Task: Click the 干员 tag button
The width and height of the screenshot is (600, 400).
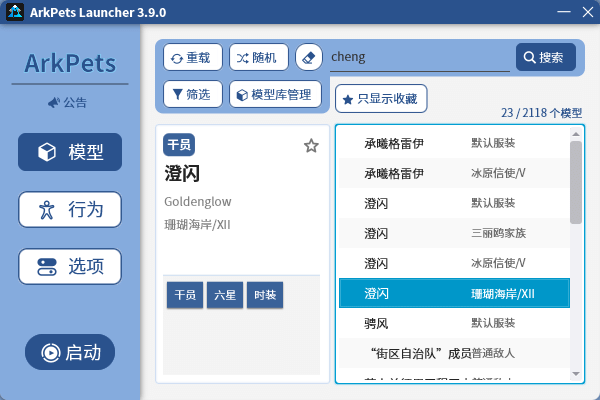Action: [x=184, y=296]
